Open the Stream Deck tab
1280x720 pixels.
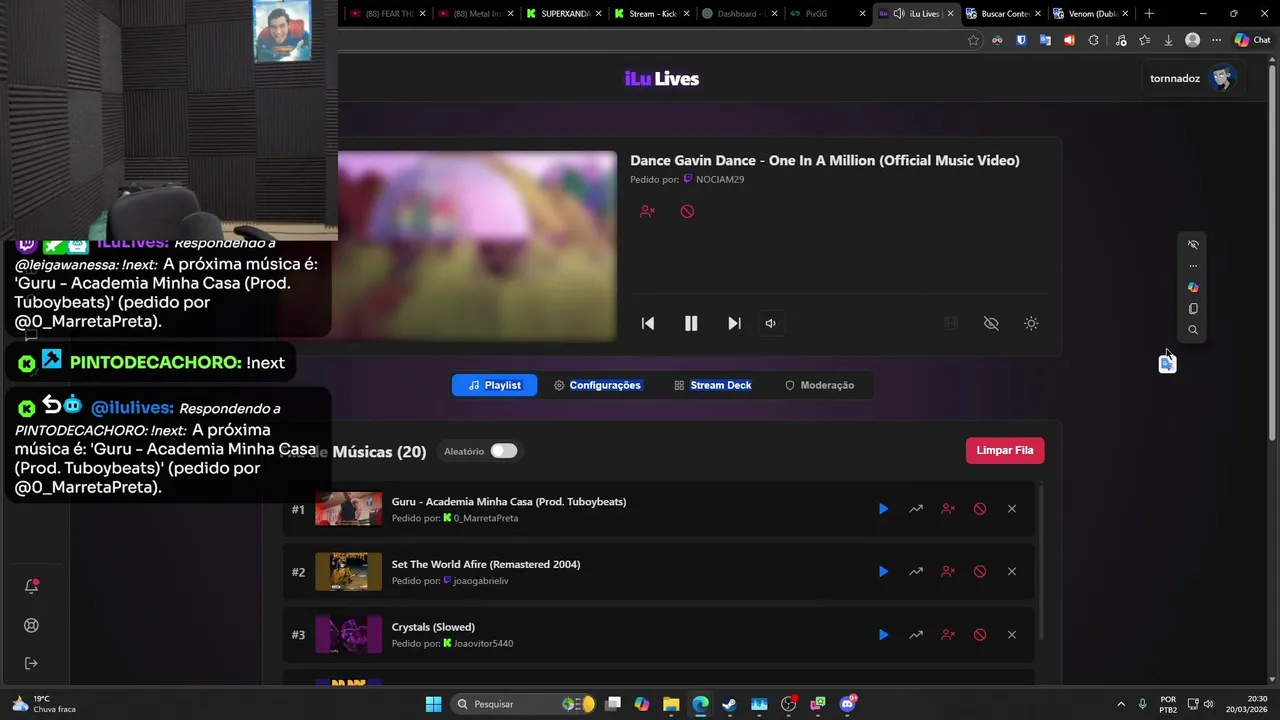tap(712, 385)
